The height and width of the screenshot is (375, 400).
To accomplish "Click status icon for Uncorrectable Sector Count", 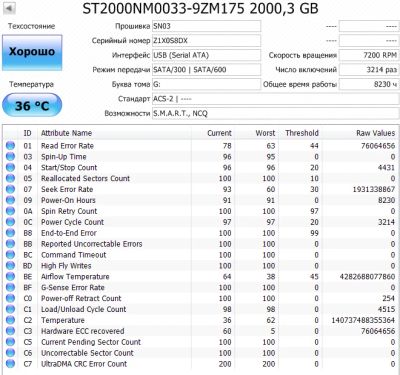I will (11, 353).
